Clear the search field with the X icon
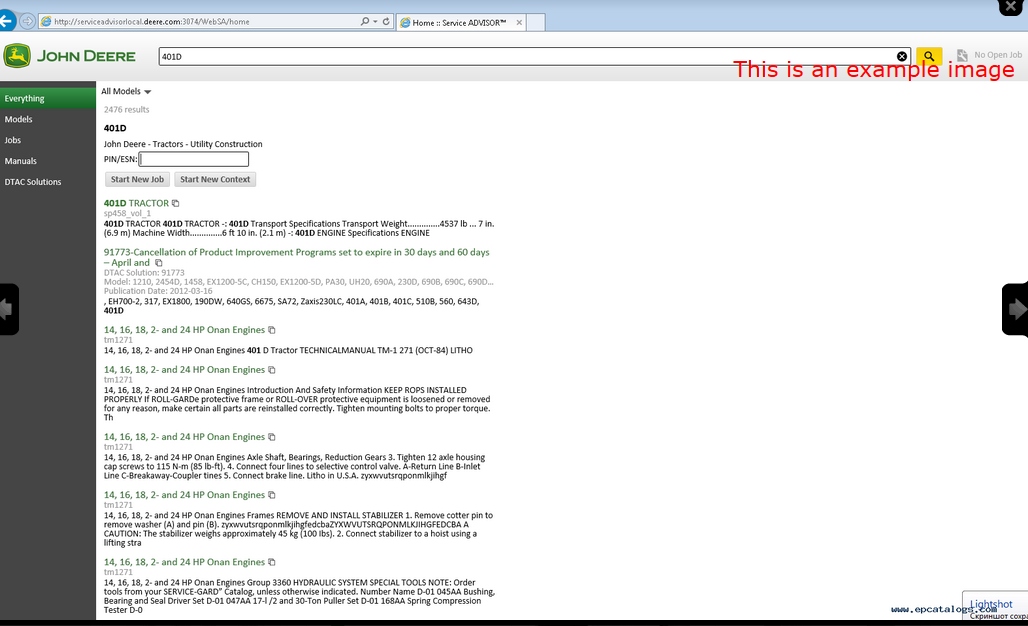Image resolution: width=1028 pixels, height=626 pixels. click(902, 56)
